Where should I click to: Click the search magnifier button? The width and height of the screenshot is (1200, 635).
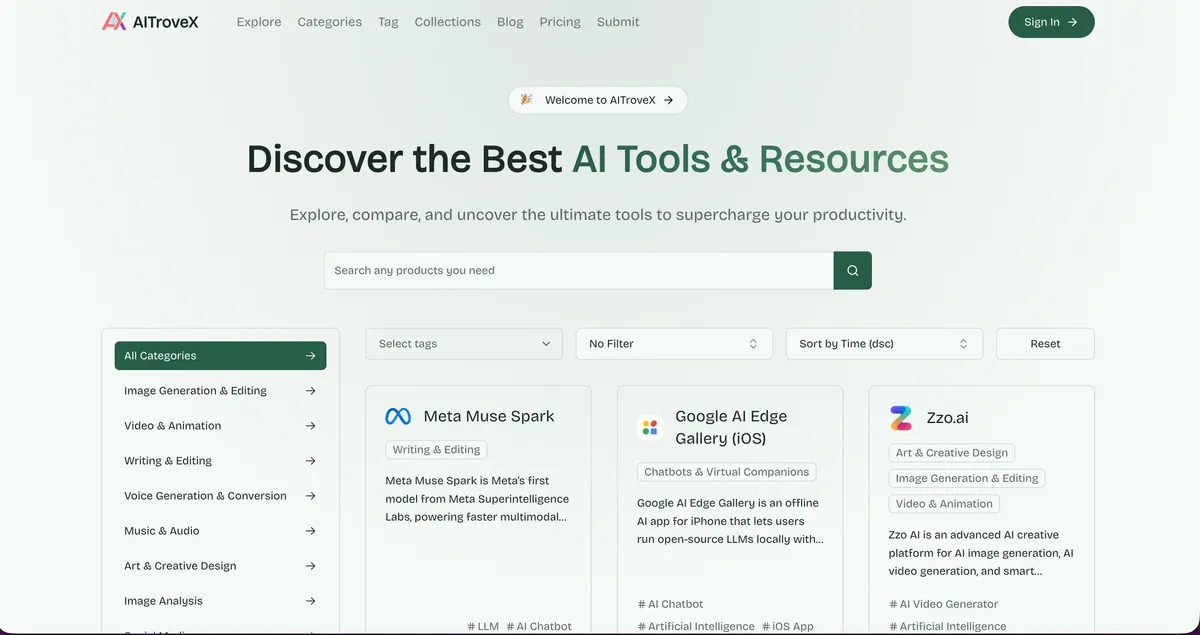click(853, 270)
